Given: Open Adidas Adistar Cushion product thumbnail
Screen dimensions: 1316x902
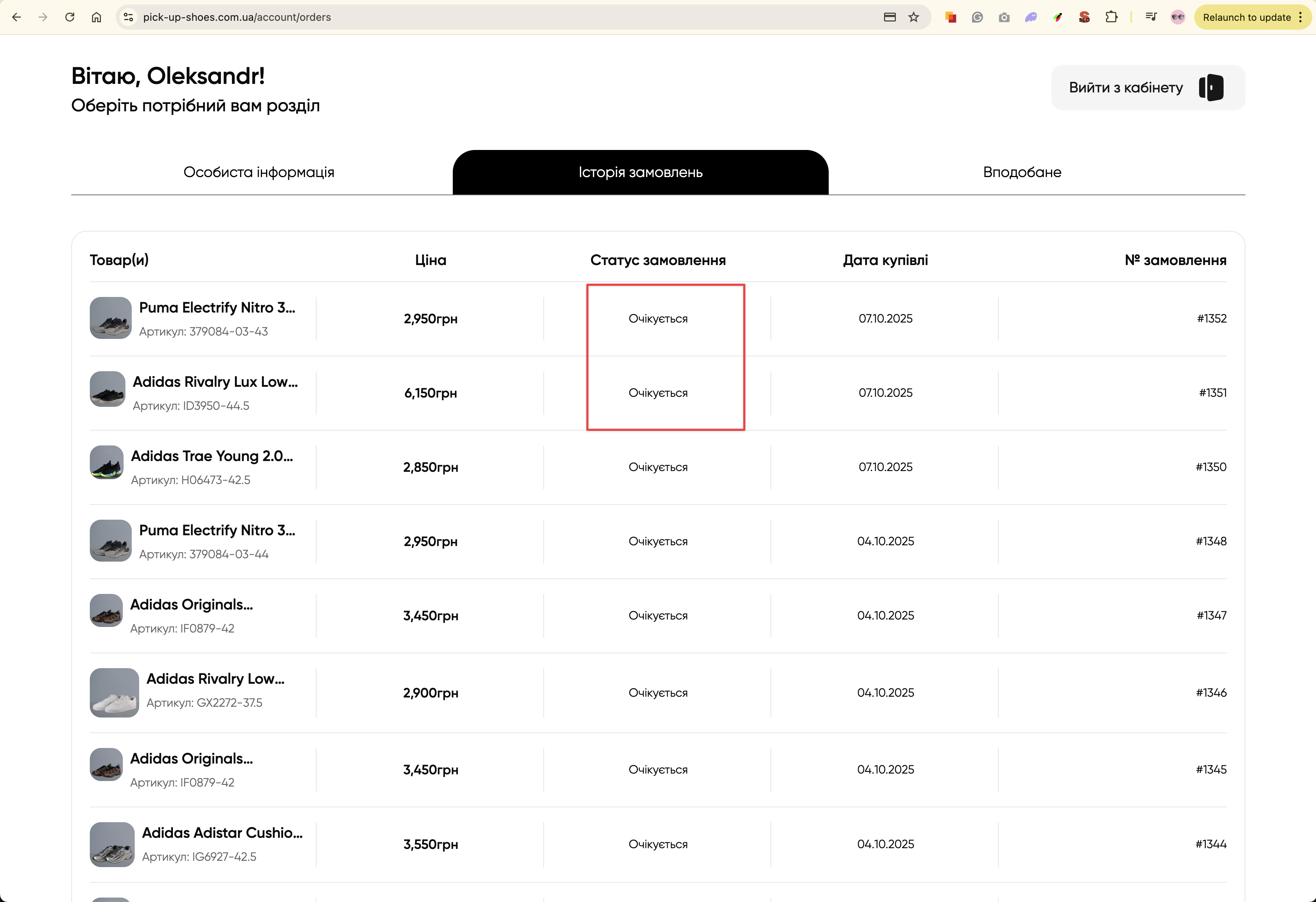Looking at the screenshot, I should [x=112, y=844].
